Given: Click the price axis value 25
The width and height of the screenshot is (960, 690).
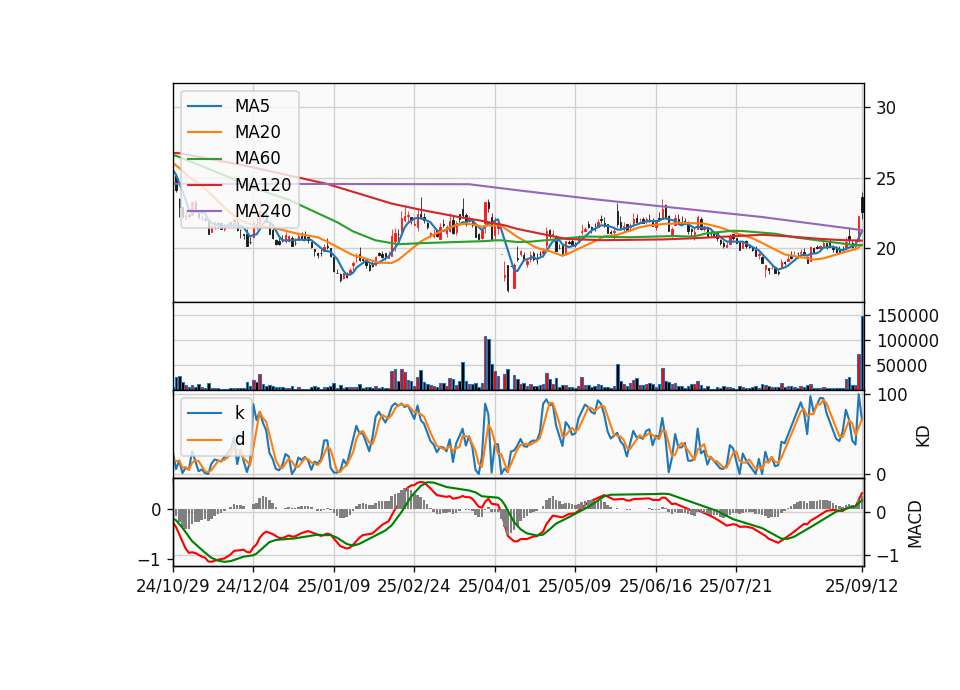Looking at the screenshot, I should (x=886, y=179).
